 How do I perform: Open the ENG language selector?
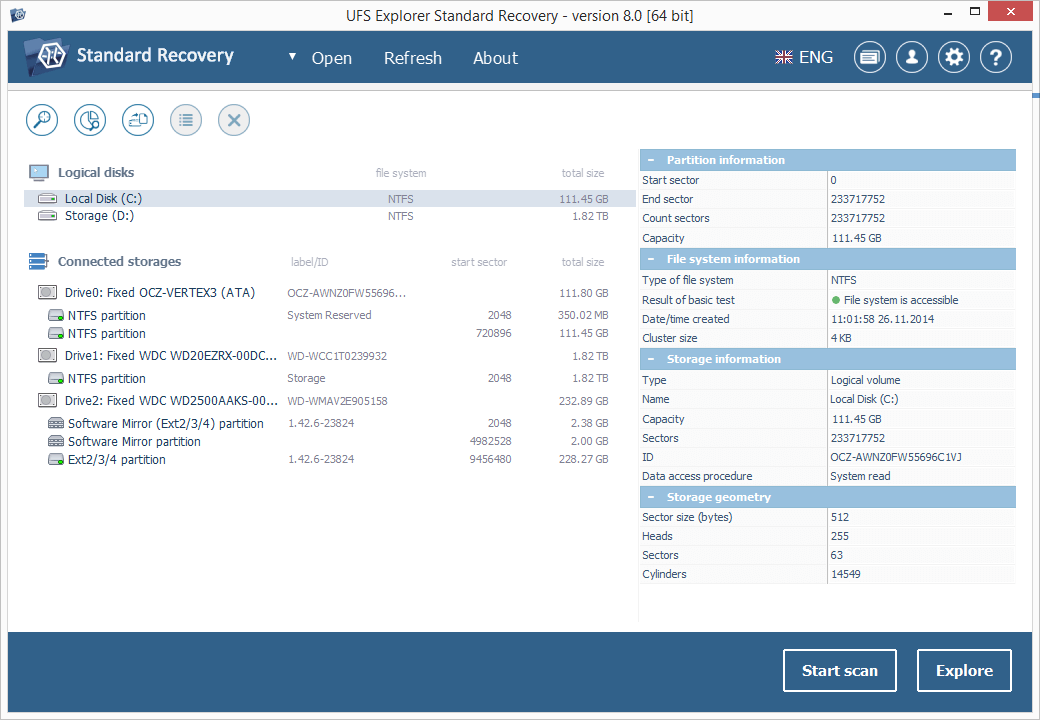click(803, 57)
